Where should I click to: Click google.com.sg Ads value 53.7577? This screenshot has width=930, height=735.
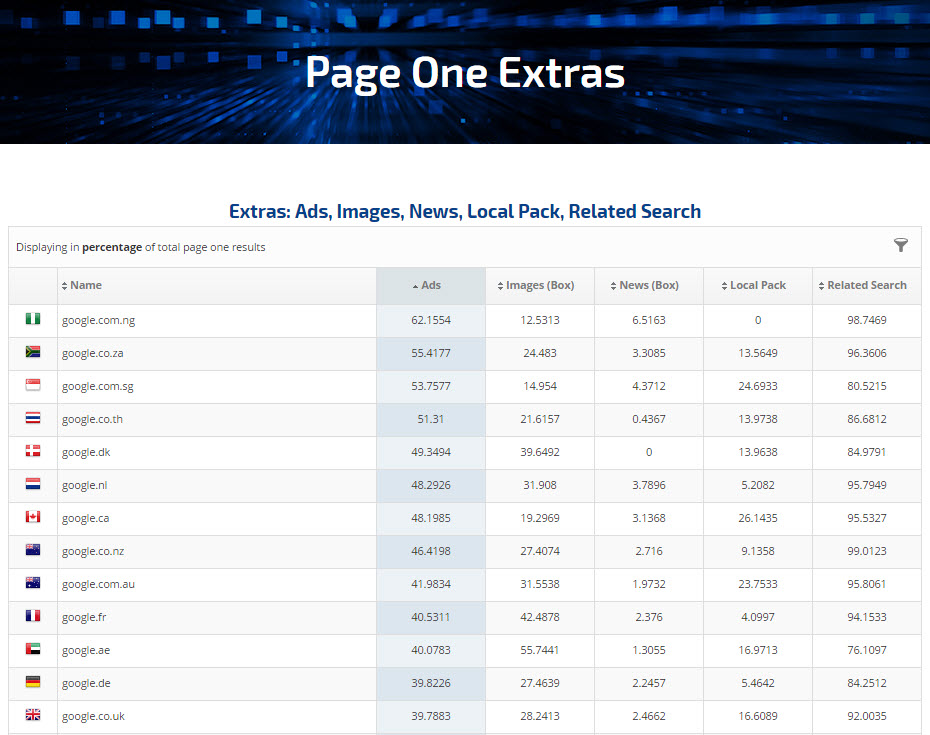[x=431, y=387]
